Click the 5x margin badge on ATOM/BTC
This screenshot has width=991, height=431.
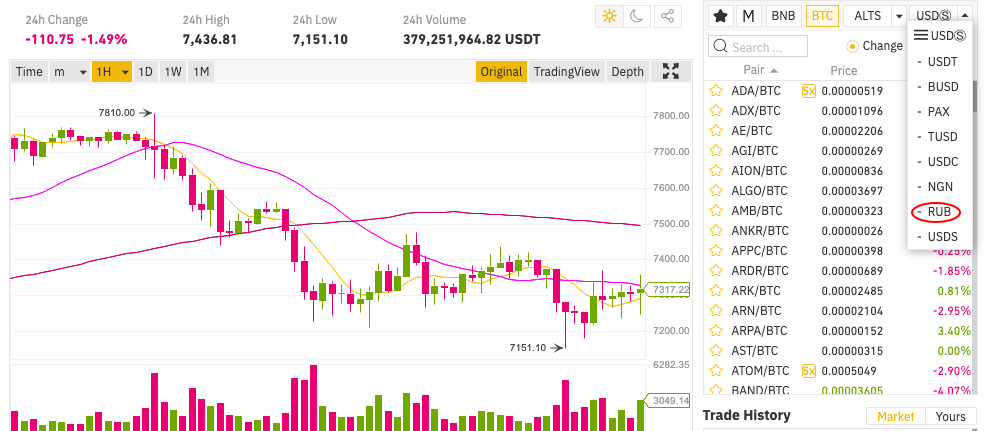click(808, 371)
